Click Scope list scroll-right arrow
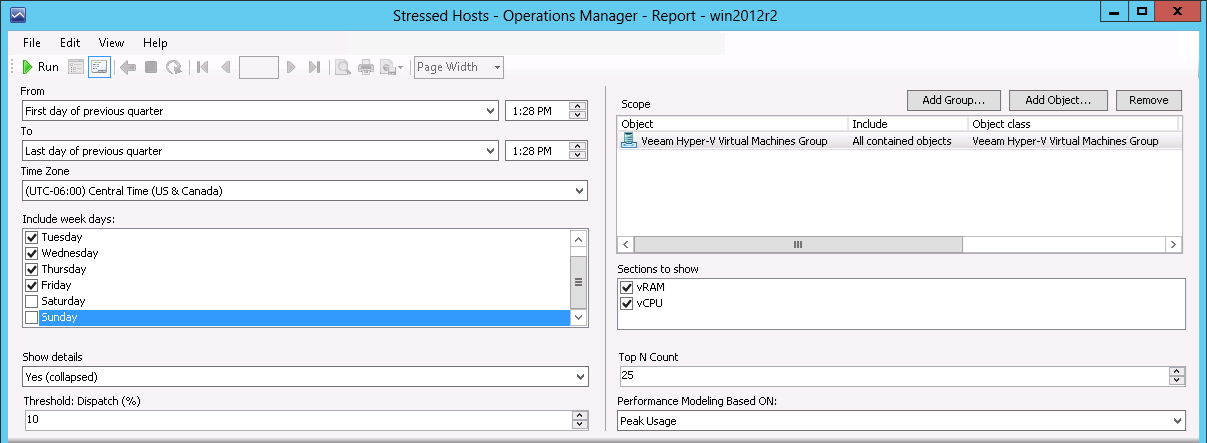The width and height of the screenshot is (1207, 443). click(x=1174, y=244)
